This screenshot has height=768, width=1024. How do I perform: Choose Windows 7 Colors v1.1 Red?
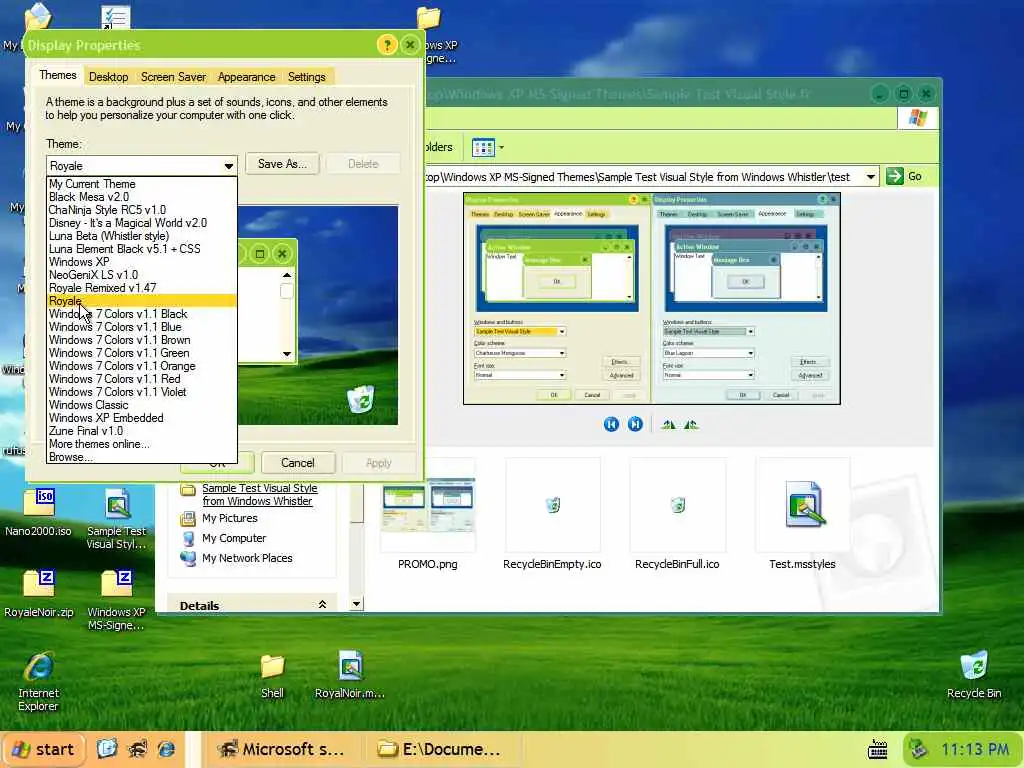[142, 379]
